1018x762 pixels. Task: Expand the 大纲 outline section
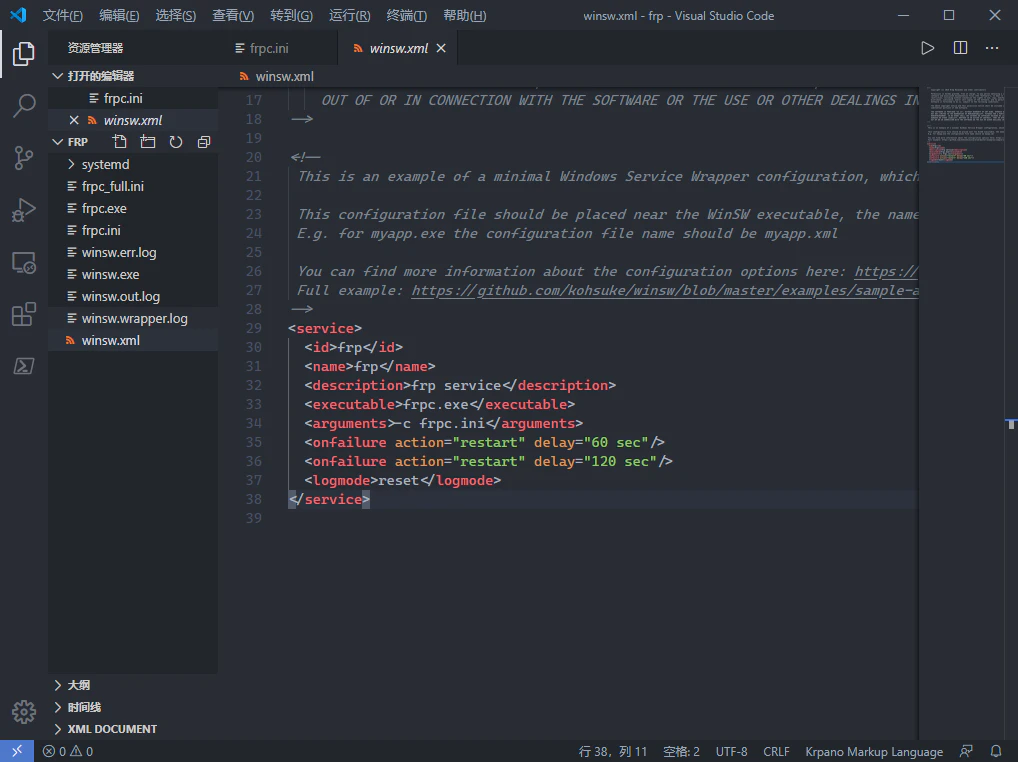pyautogui.click(x=78, y=685)
